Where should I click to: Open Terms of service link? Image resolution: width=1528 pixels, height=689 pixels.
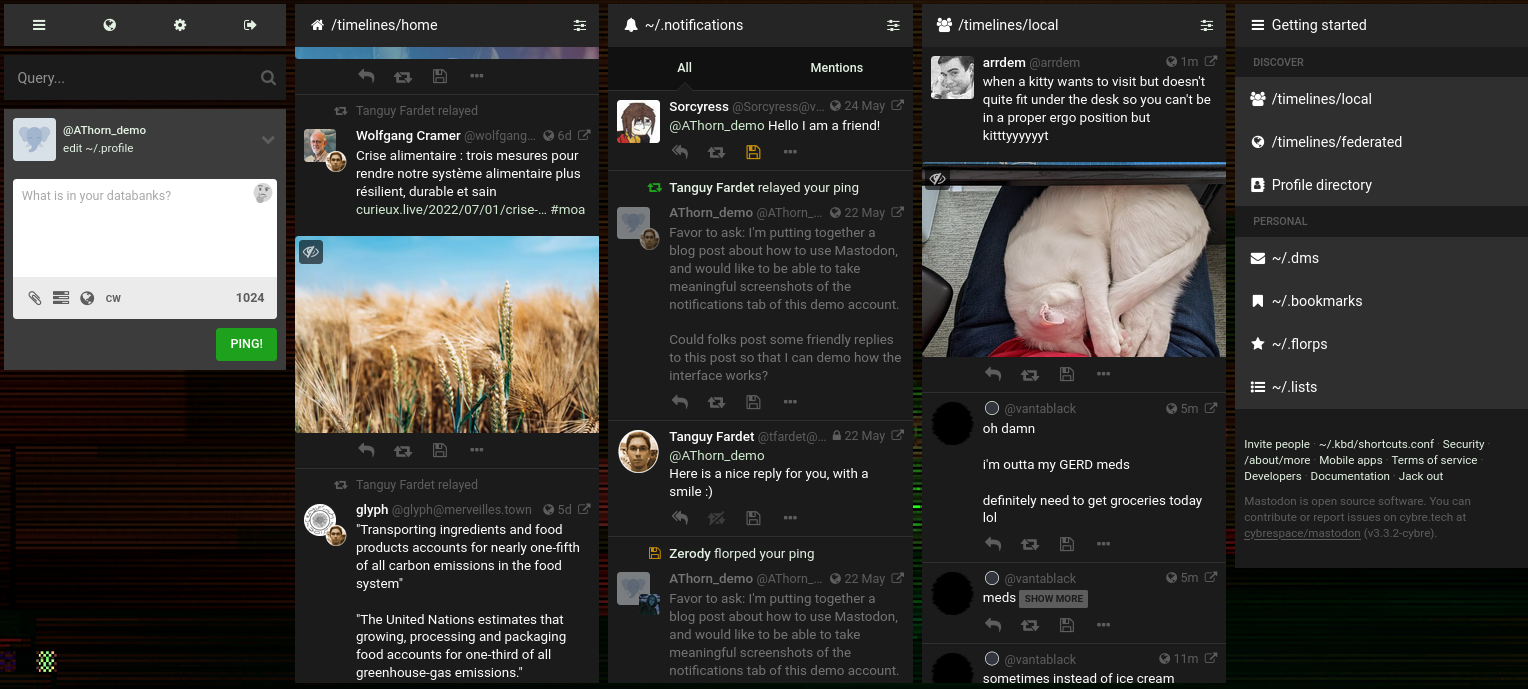(1434, 460)
